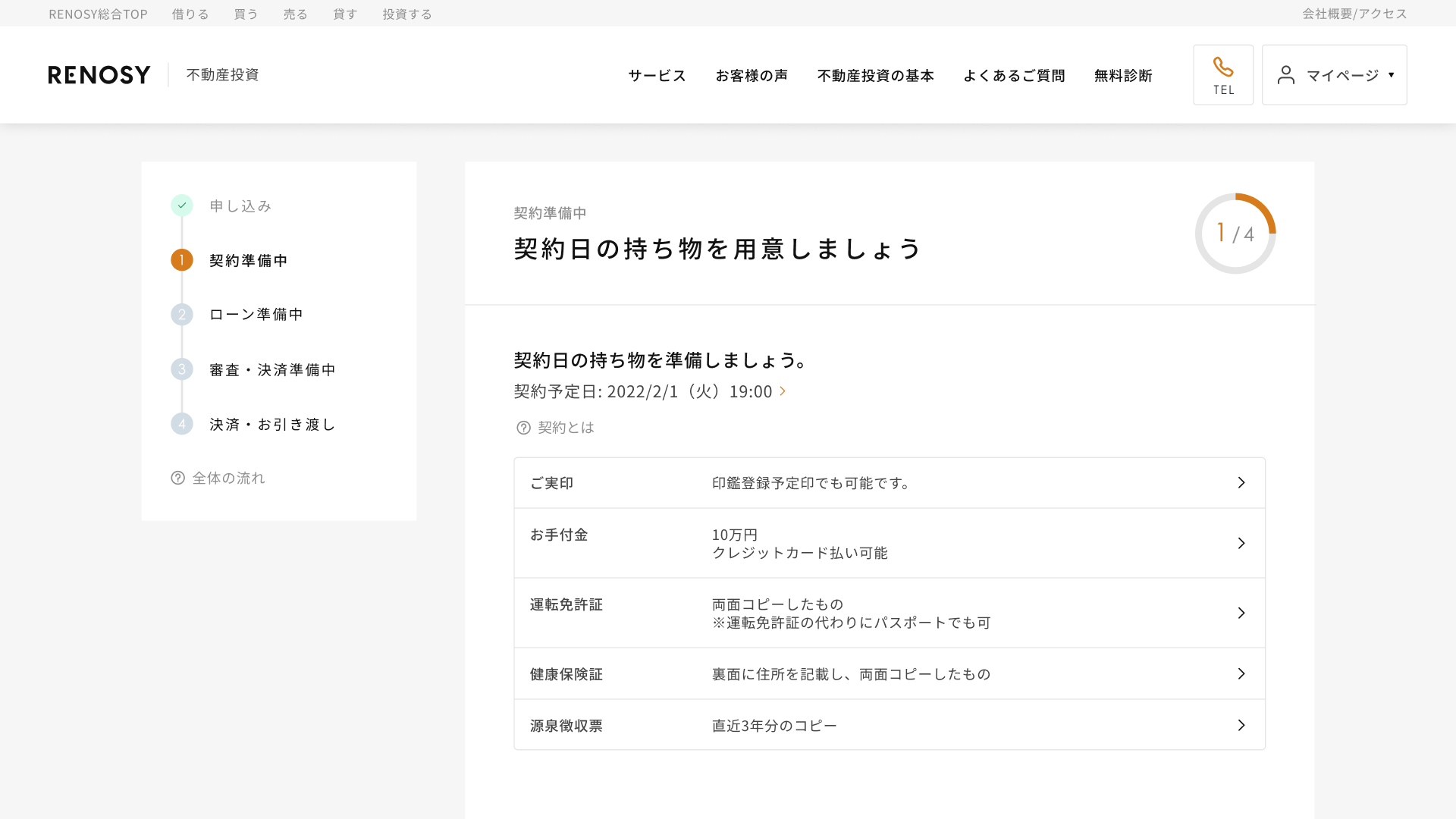Viewport: 1456px width, 819px height.
Task: Click the question mark icon next to 契約とは
Action: 522,428
